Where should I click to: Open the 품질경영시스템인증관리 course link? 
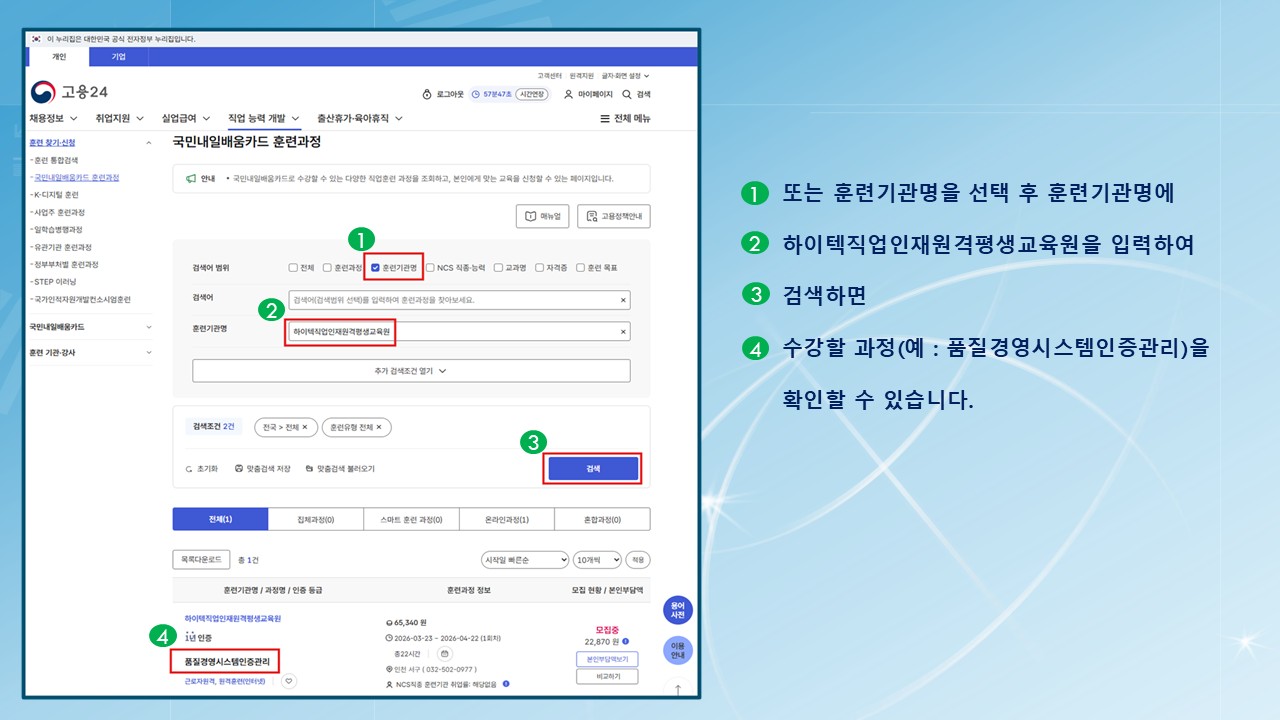pyautogui.click(x=225, y=661)
